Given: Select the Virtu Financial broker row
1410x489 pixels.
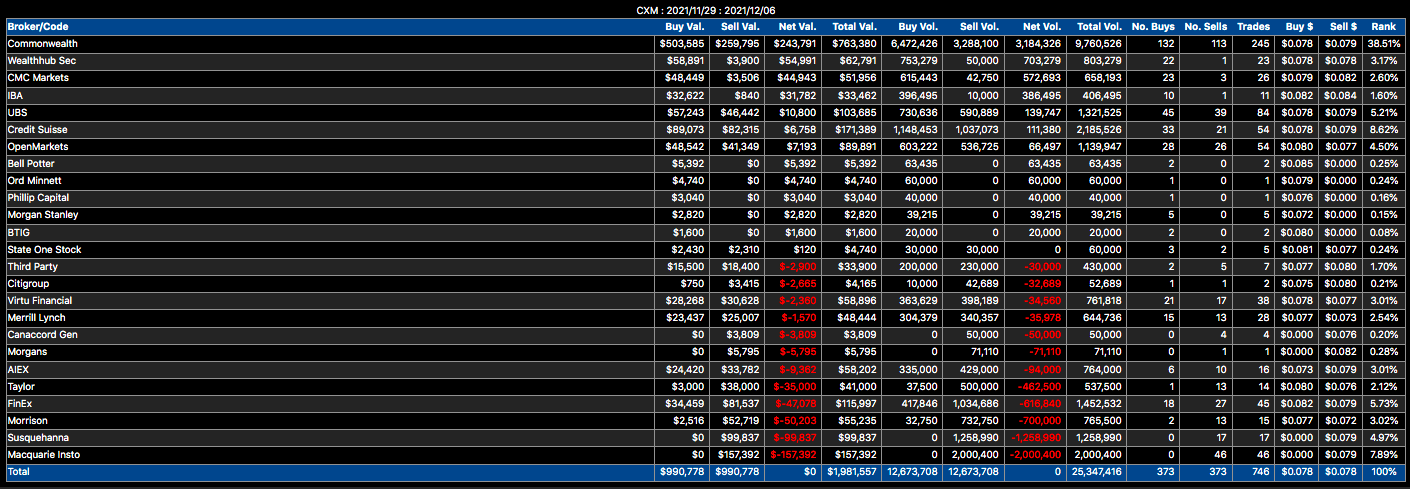Looking at the screenshot, I should coord(704,300).
